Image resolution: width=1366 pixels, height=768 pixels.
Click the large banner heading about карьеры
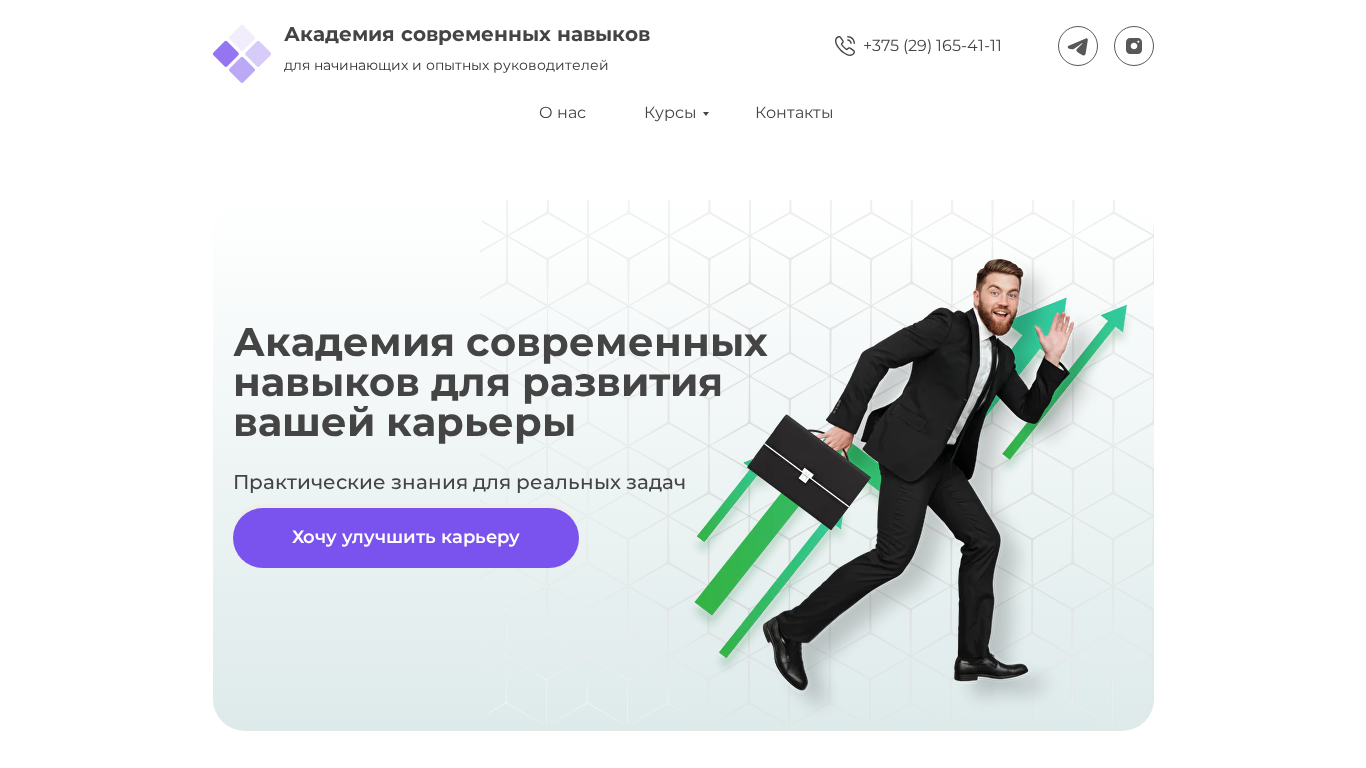click(500, 382)
